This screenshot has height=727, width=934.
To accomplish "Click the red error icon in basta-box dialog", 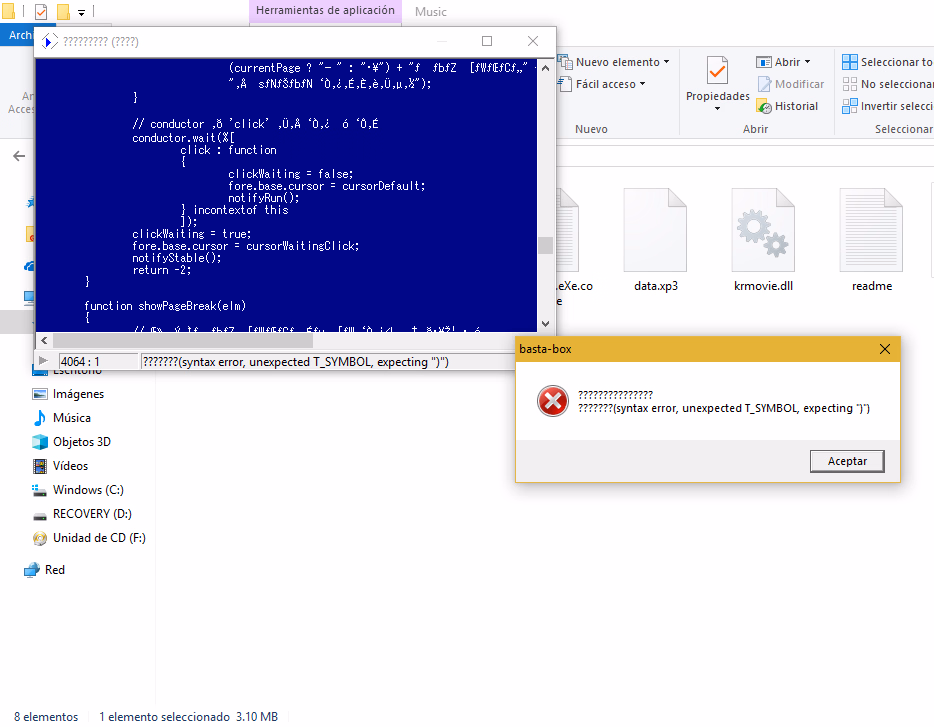I will click(x=552, y=402).
